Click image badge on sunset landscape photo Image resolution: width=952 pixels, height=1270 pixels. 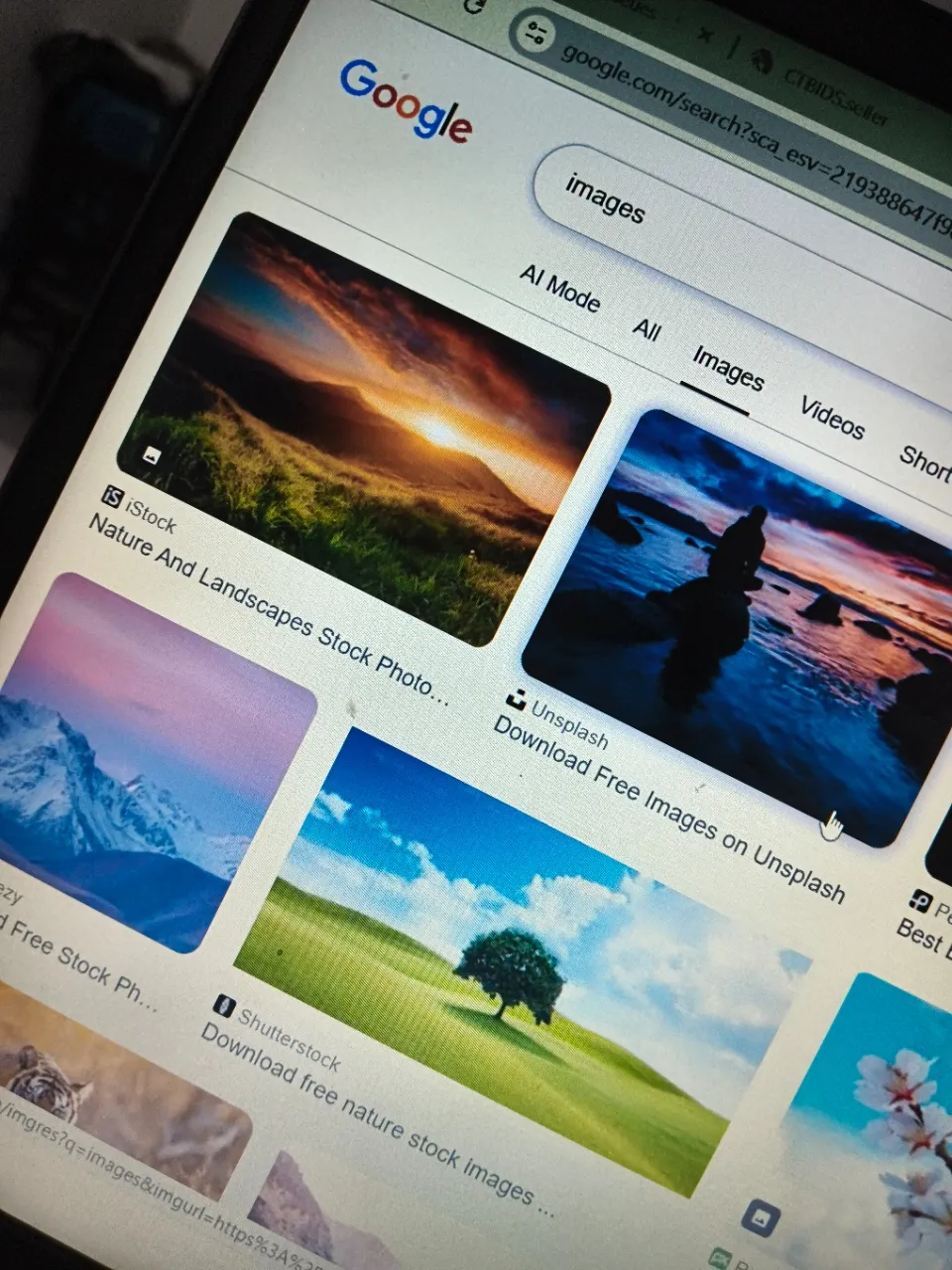151,455
